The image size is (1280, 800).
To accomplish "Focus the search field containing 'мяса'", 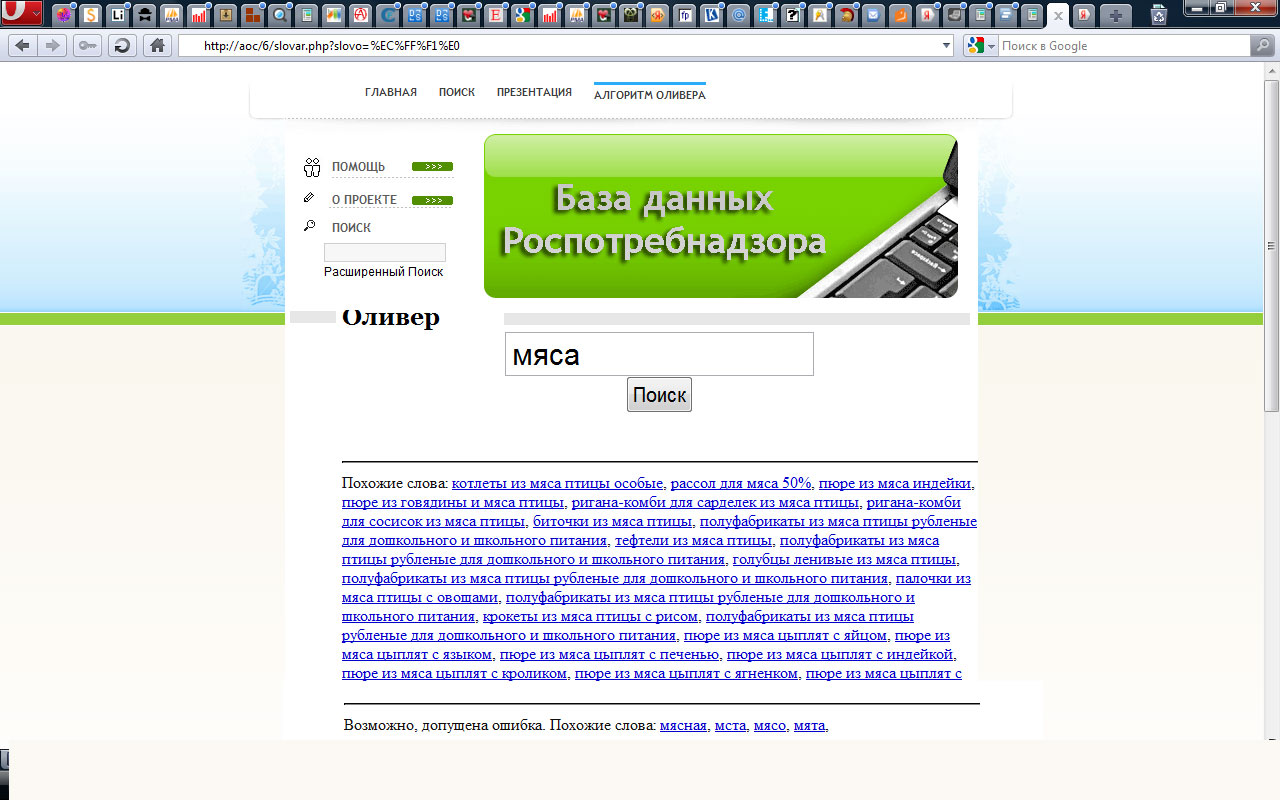I will (x=658, y=355).
